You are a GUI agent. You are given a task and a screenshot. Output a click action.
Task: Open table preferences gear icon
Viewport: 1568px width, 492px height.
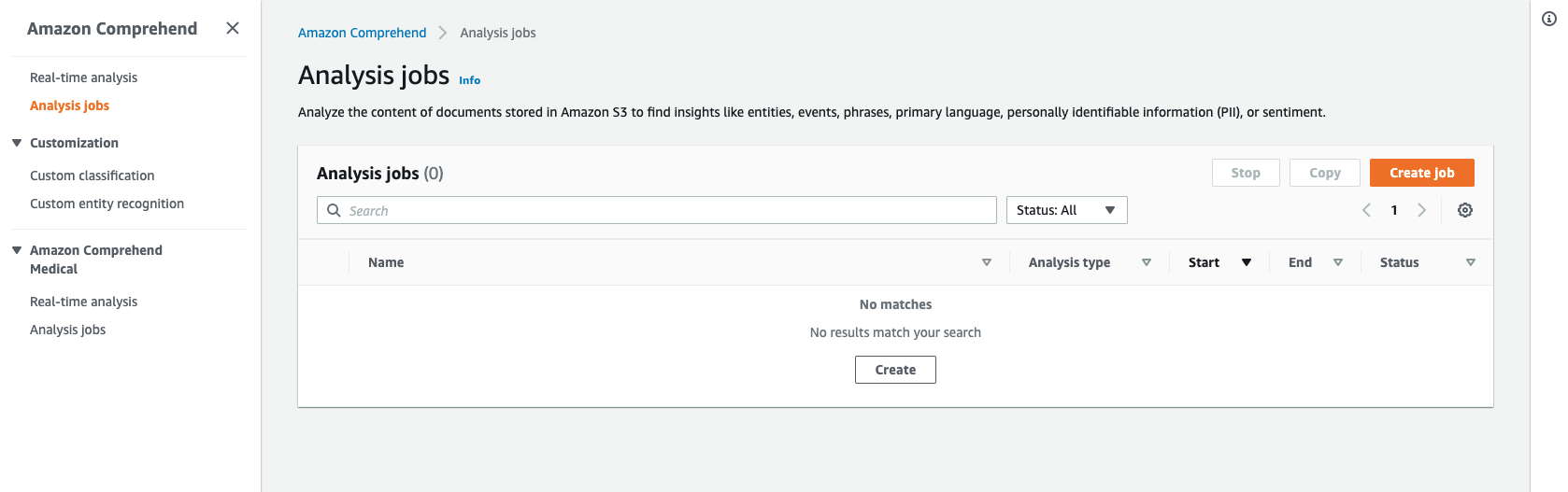click(x=1465, y=210)
